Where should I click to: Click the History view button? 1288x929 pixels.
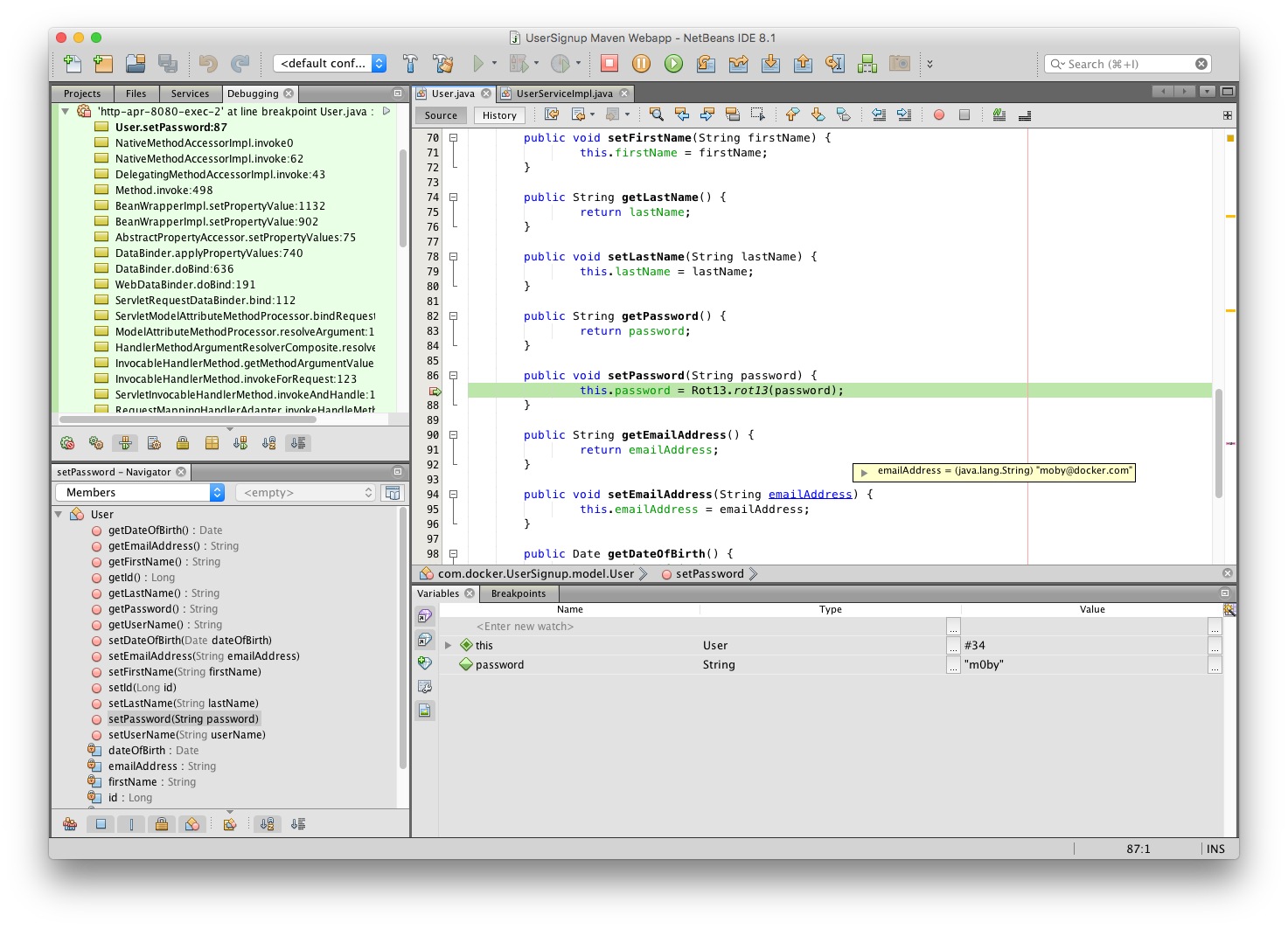click(499, 115)
